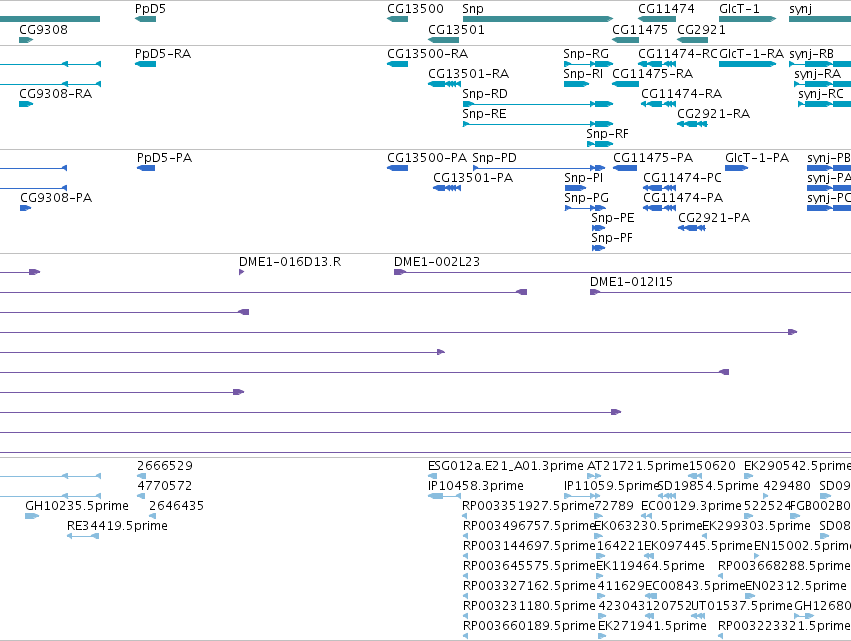Open the Snp-RE transcript label
851x641 pixels.
click(484, 114)
